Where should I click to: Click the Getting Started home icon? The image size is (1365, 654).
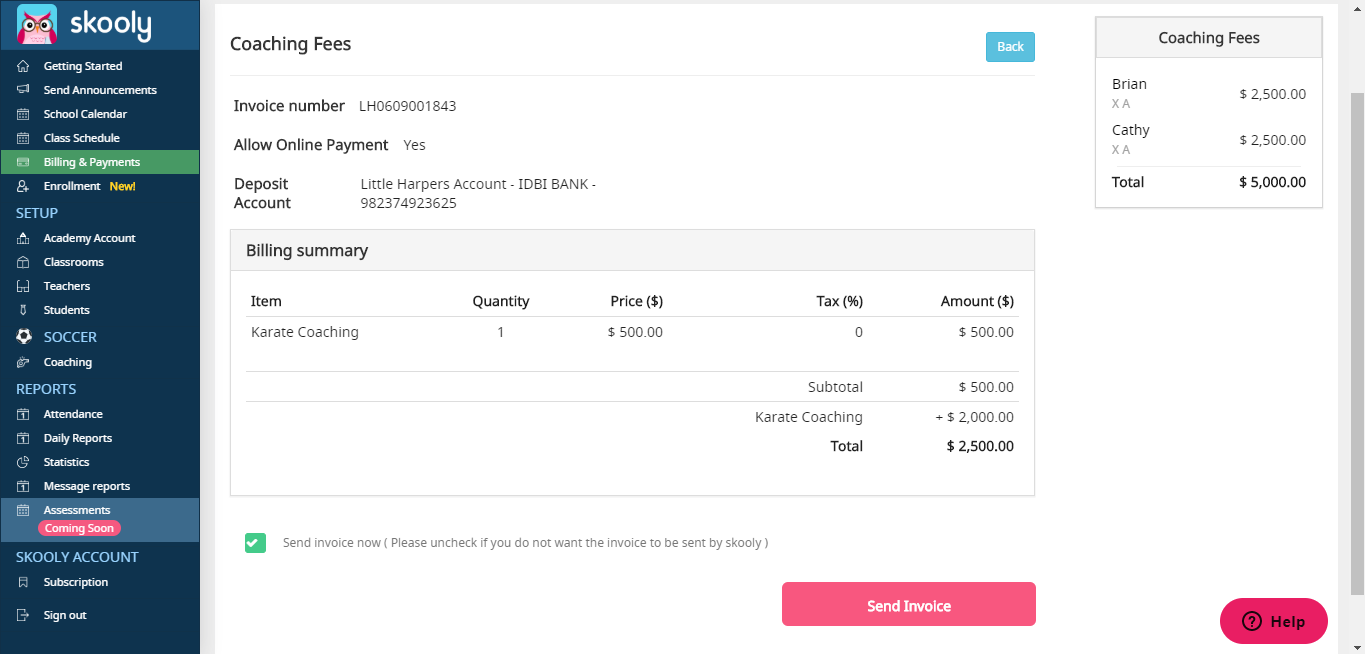click(23, 66)
